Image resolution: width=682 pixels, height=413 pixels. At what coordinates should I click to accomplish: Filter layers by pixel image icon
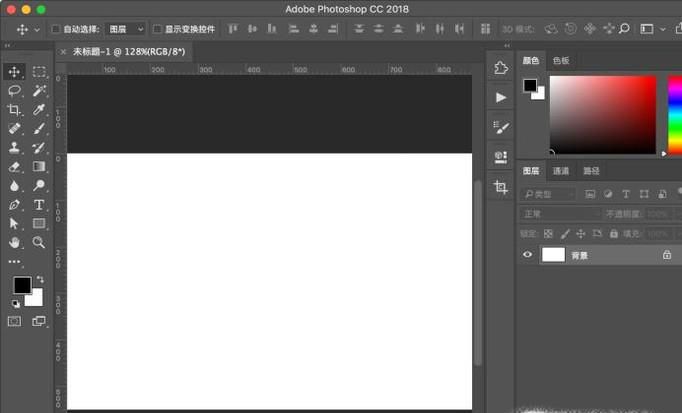point(590,194)
